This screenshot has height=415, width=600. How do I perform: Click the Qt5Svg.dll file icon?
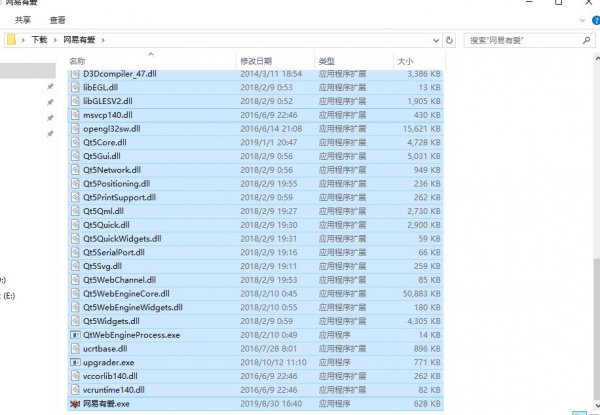pyautogui.click(x=75, y=266)
